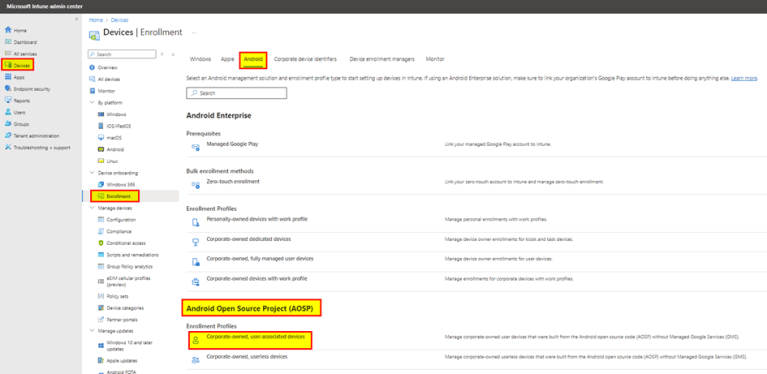Open Partner portals item

[x=122, y=320]
